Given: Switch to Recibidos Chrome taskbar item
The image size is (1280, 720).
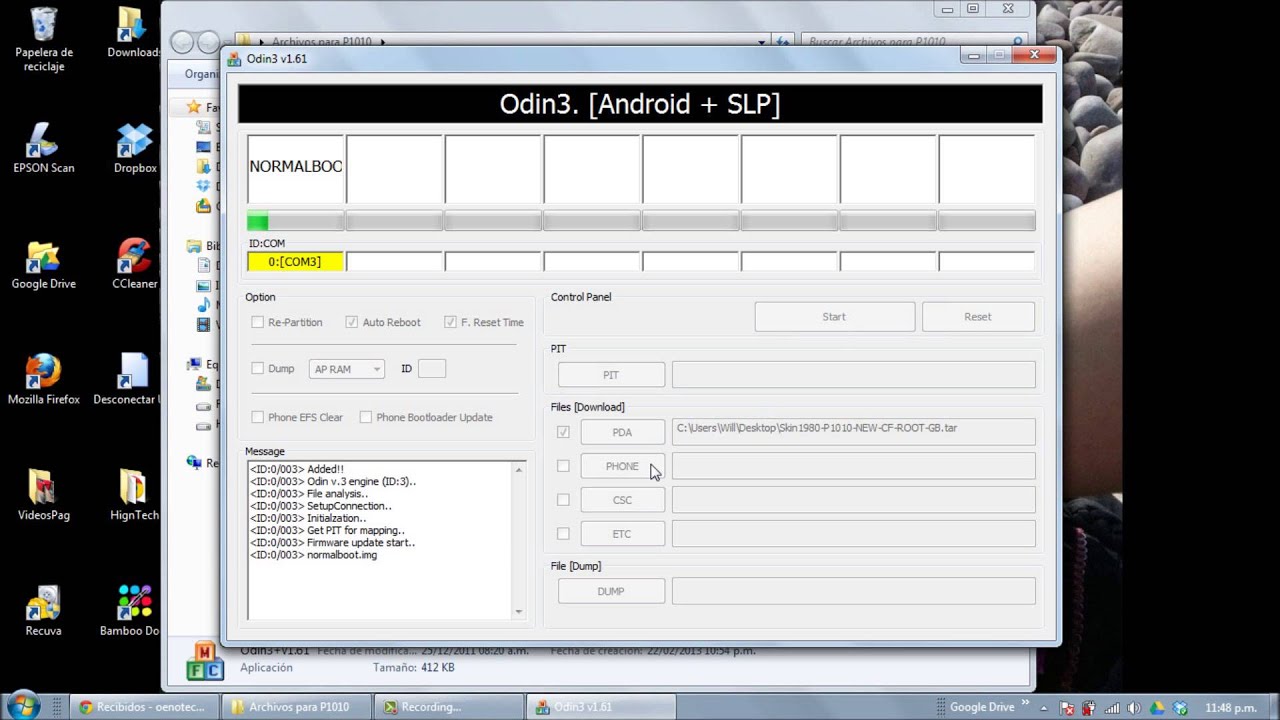Looking at the screenshot, I should tap(144, 707).
